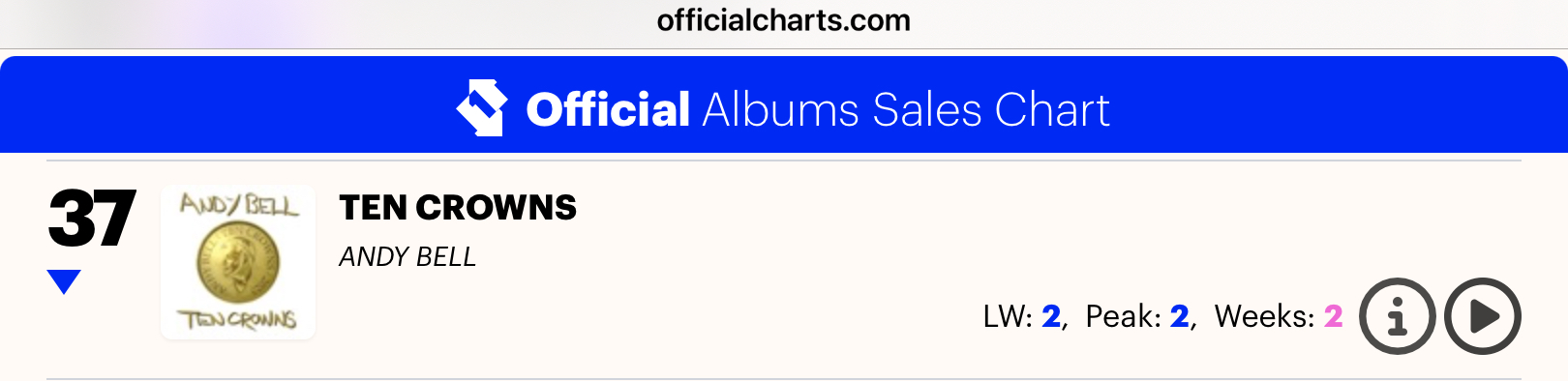The image size is (1568, 381).
Task: Click the Official Charts logo icon
Action: click(x=482, y=107)
